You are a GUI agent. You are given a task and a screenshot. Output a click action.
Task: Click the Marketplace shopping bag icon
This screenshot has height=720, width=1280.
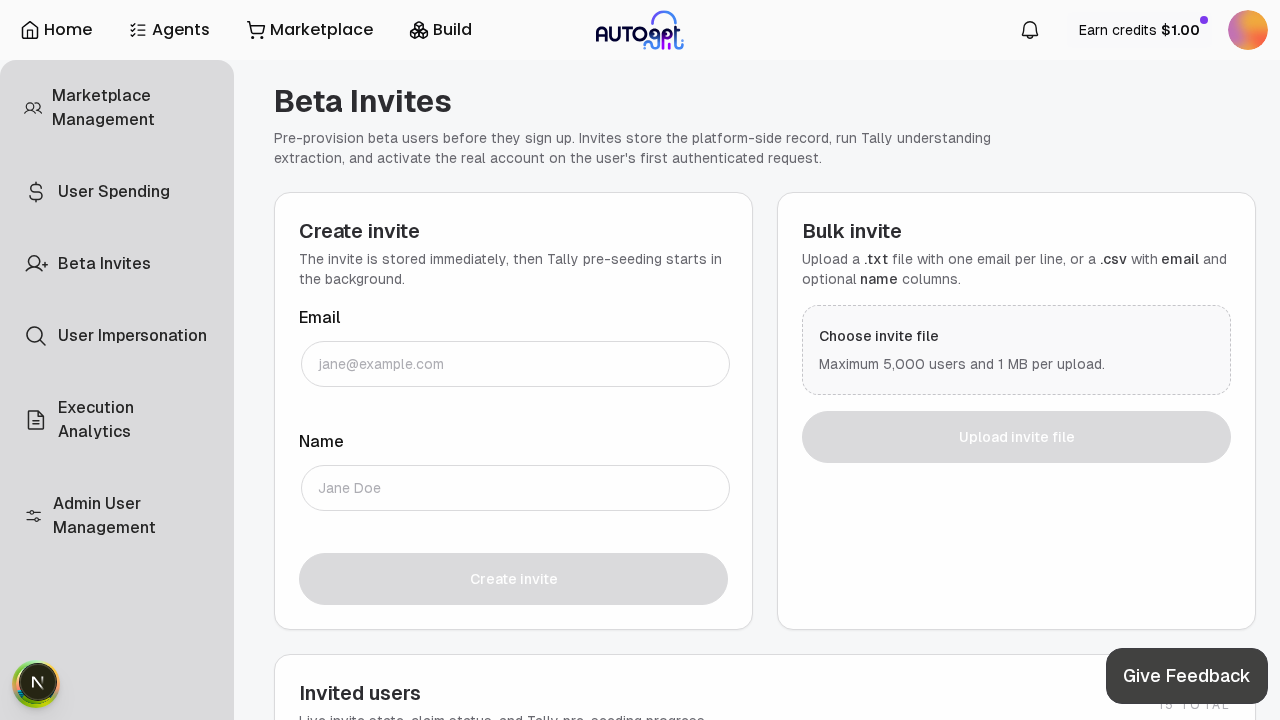(255, 29)
